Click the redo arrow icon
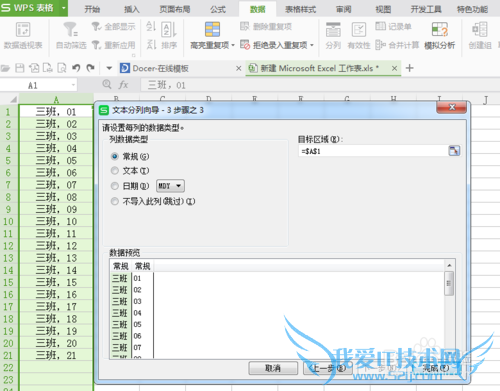 pyautogui.click(x=90, y=68)
